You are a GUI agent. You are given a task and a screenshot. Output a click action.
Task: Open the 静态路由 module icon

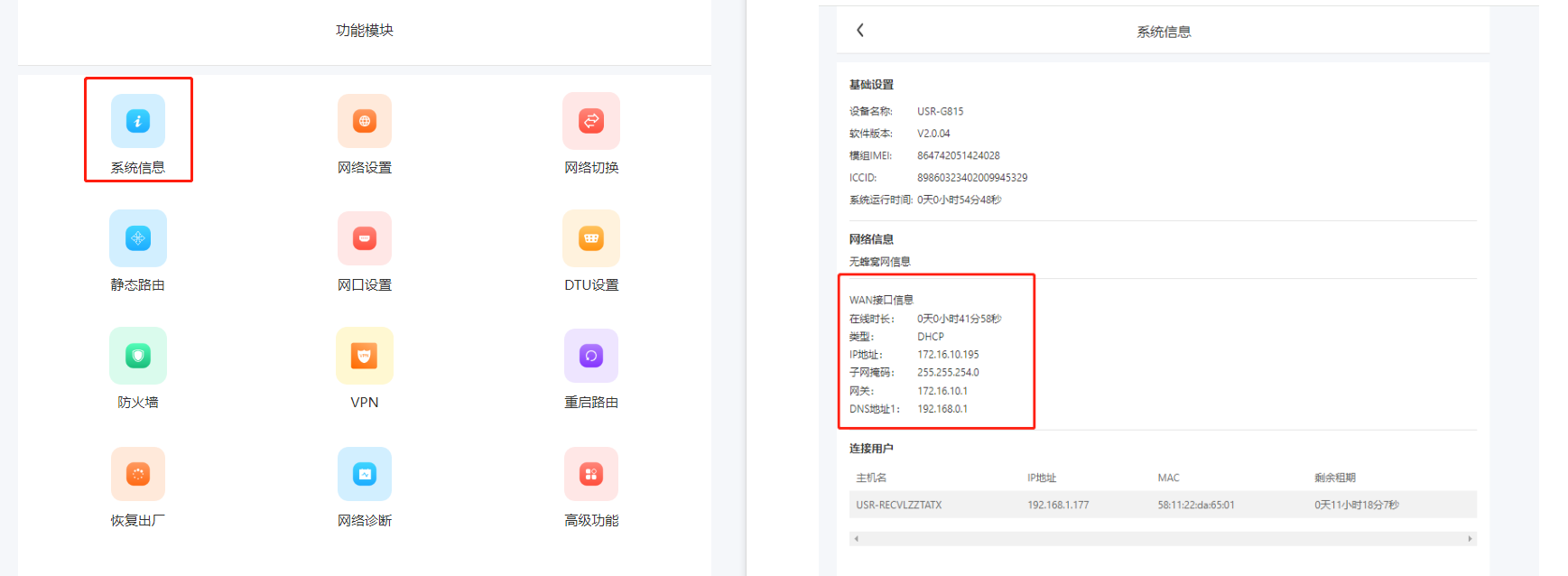pyautogui.click(x=138, y=238)
